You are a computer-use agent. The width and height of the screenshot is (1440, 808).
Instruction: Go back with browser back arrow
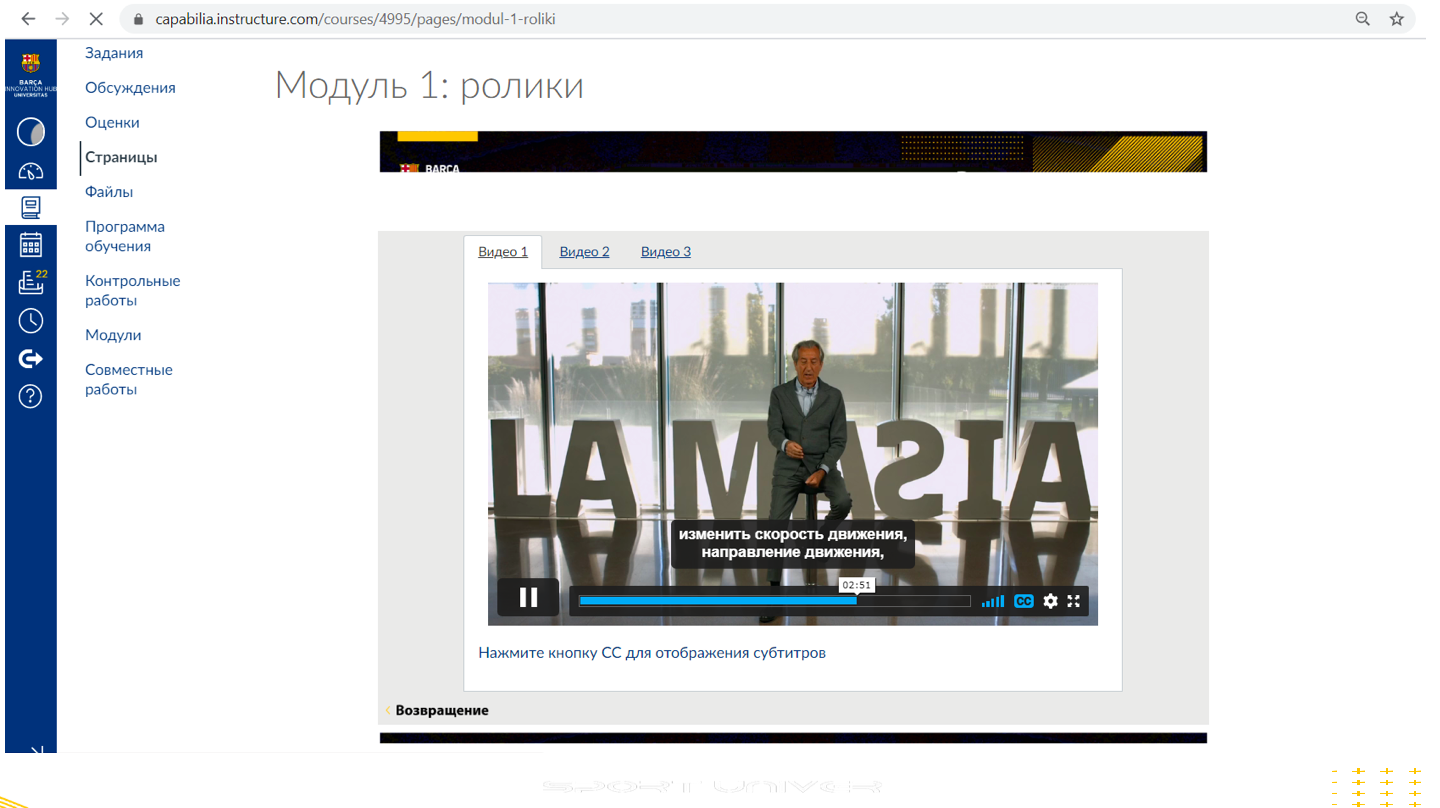point(28,19)
